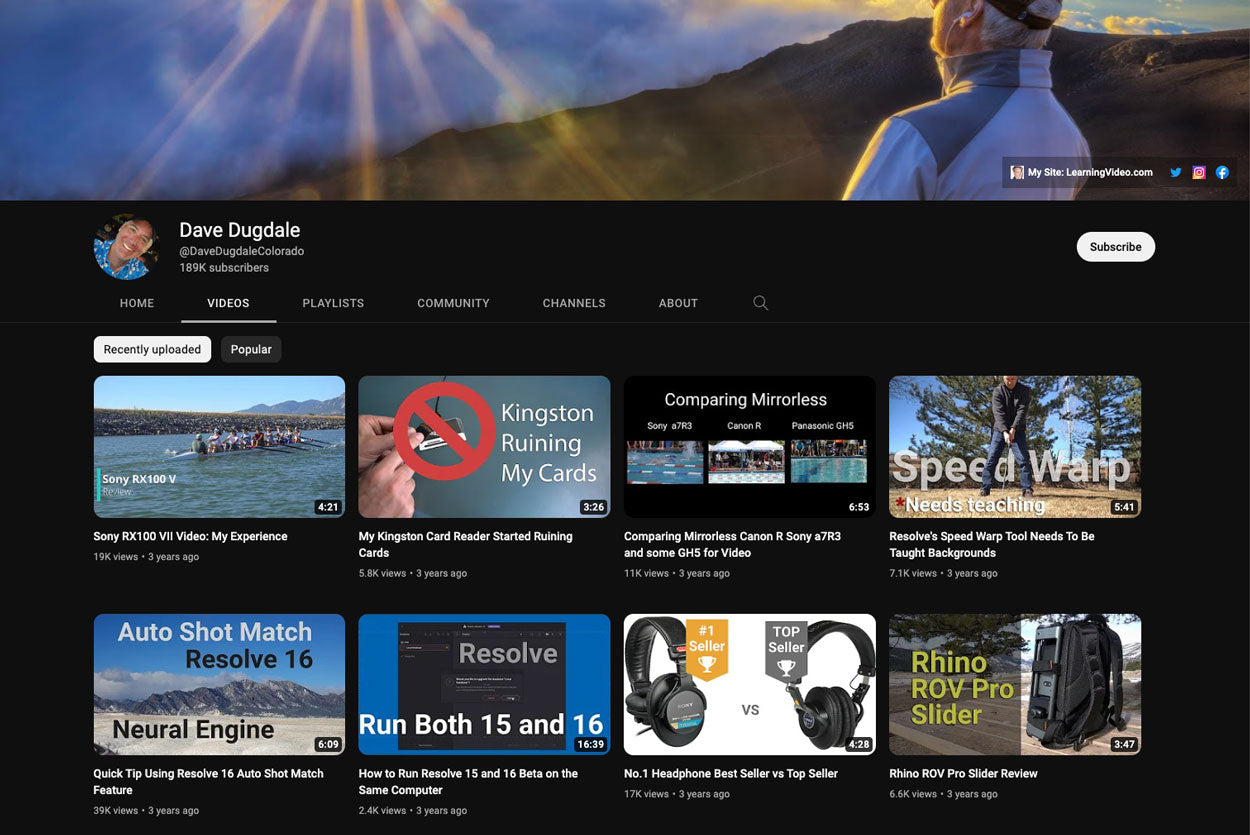Select the Channels tab
The width and height of the screenshot is (1250, 835).
coord(574,303)
